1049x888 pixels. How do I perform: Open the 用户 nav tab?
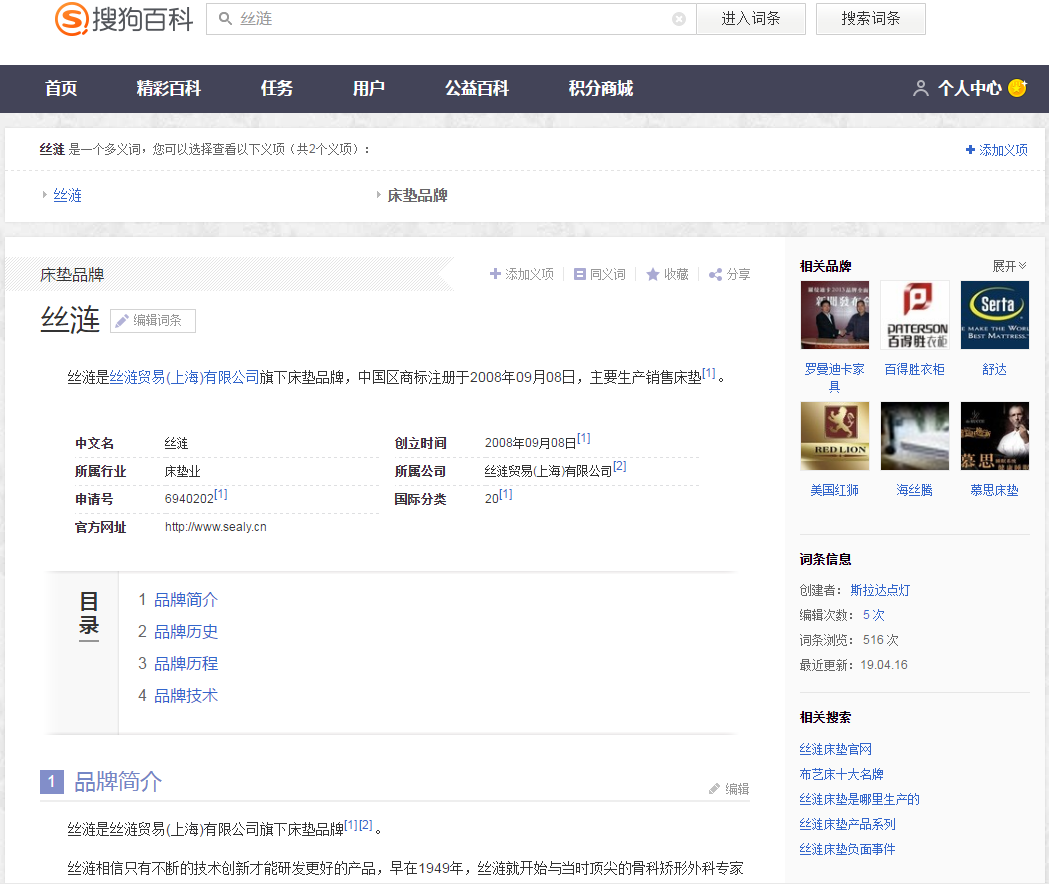pos(369,88)
